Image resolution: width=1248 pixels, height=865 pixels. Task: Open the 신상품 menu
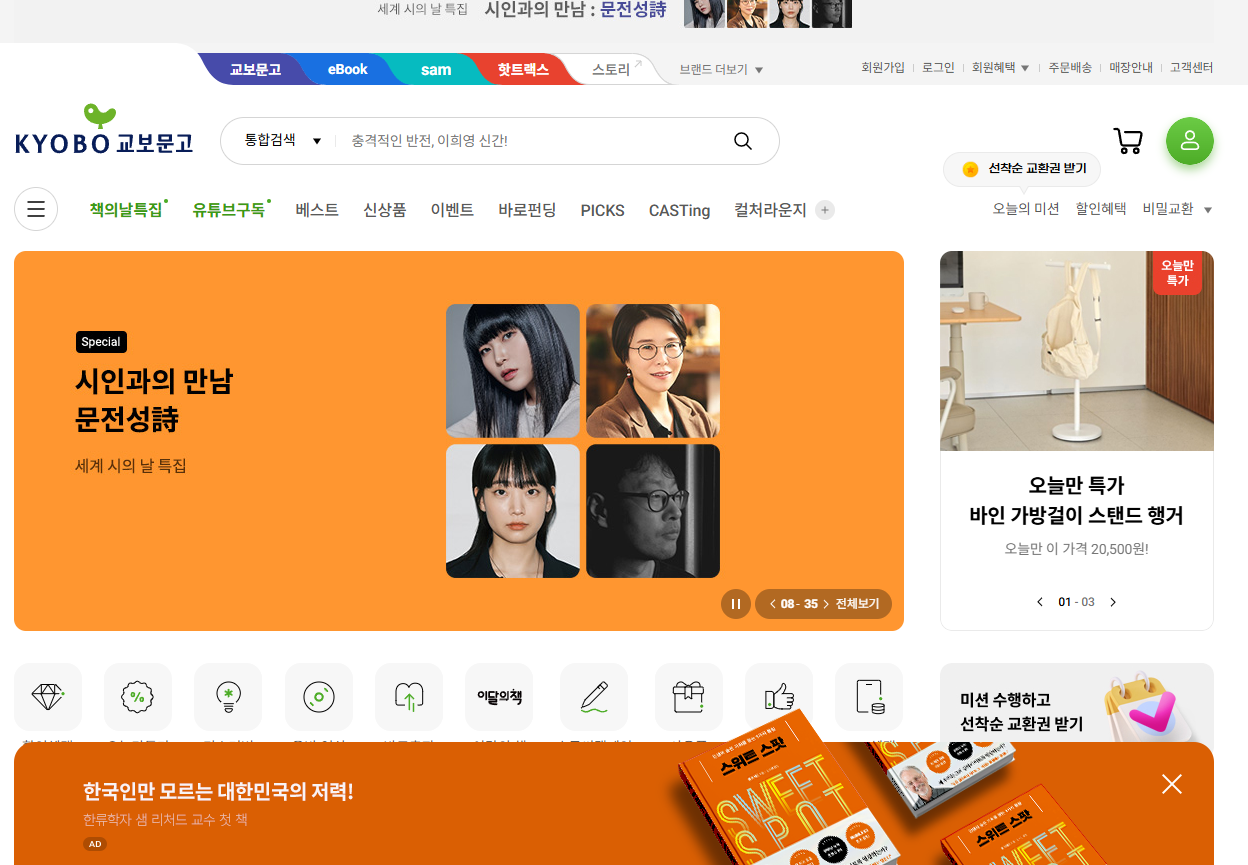[385, 210]
